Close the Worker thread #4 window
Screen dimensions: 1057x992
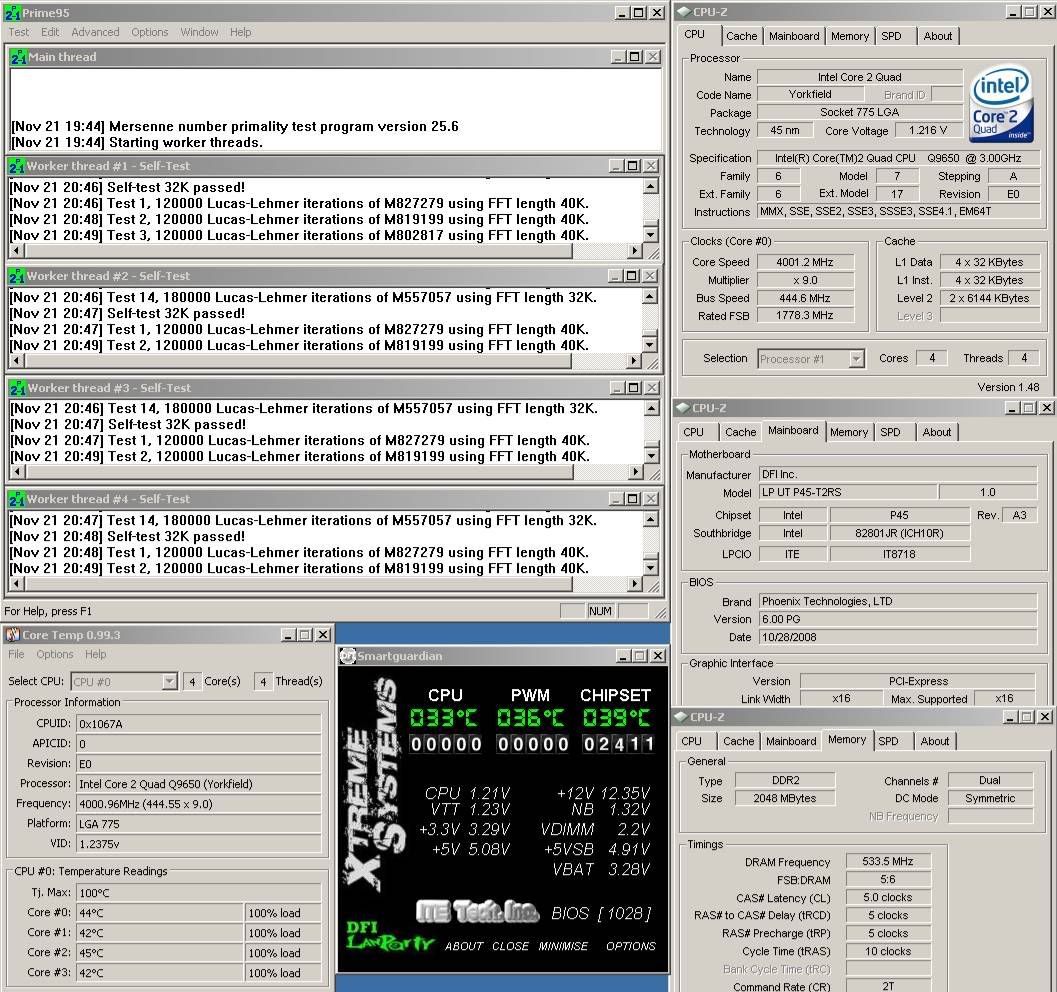(651, 499)
